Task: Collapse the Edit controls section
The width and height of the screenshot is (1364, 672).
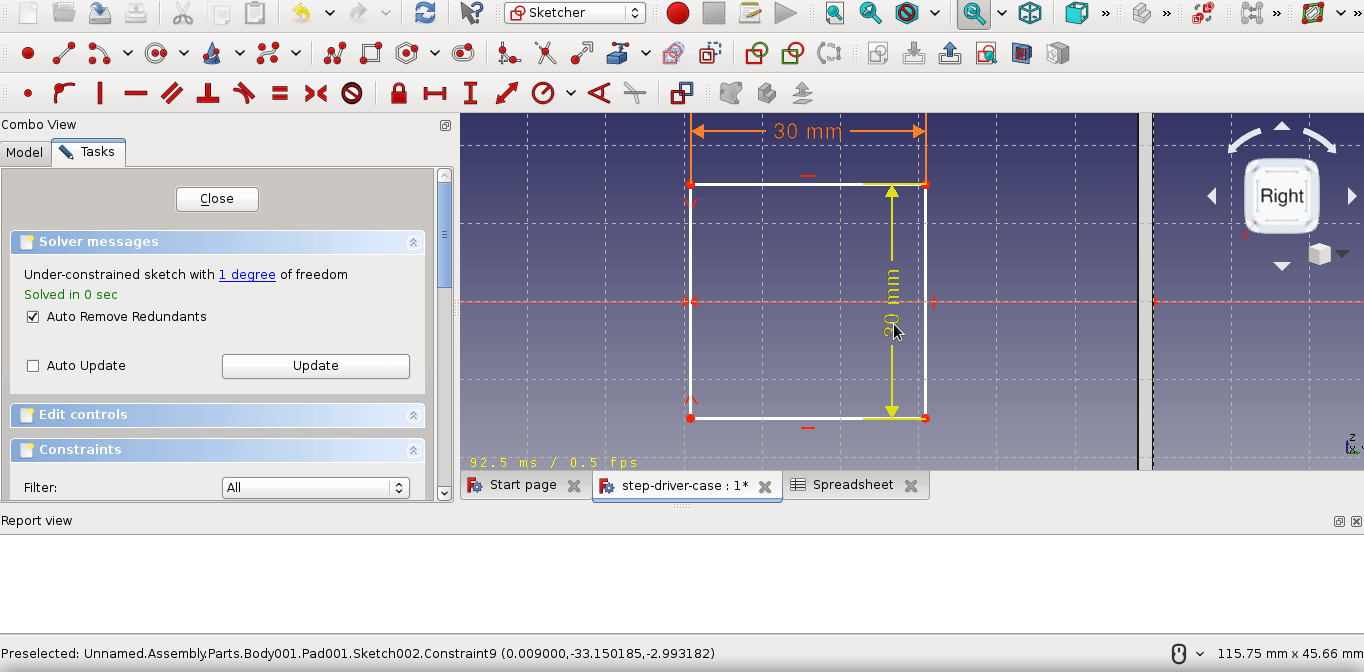Action: coord(413,415)
